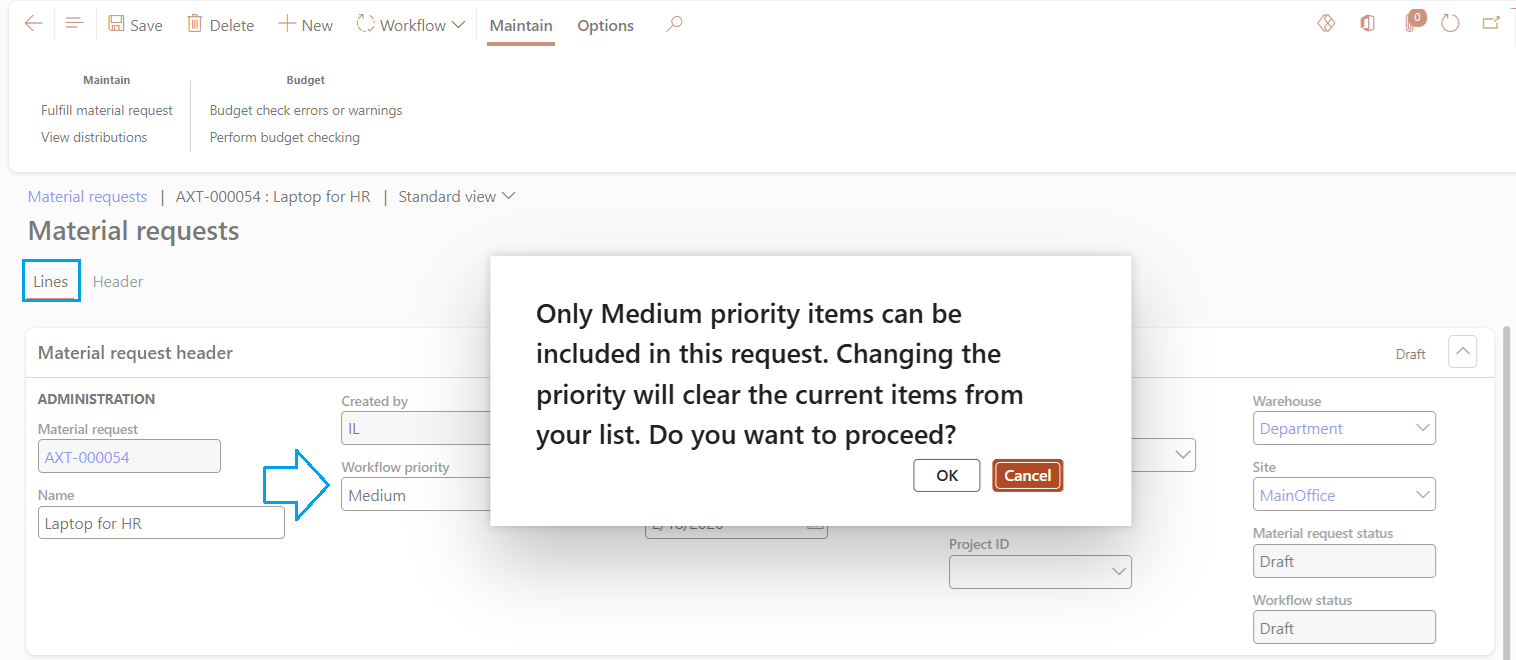Click the Open in Office icon
This screenshot has width=1516, height=660.
(1367, 24)
